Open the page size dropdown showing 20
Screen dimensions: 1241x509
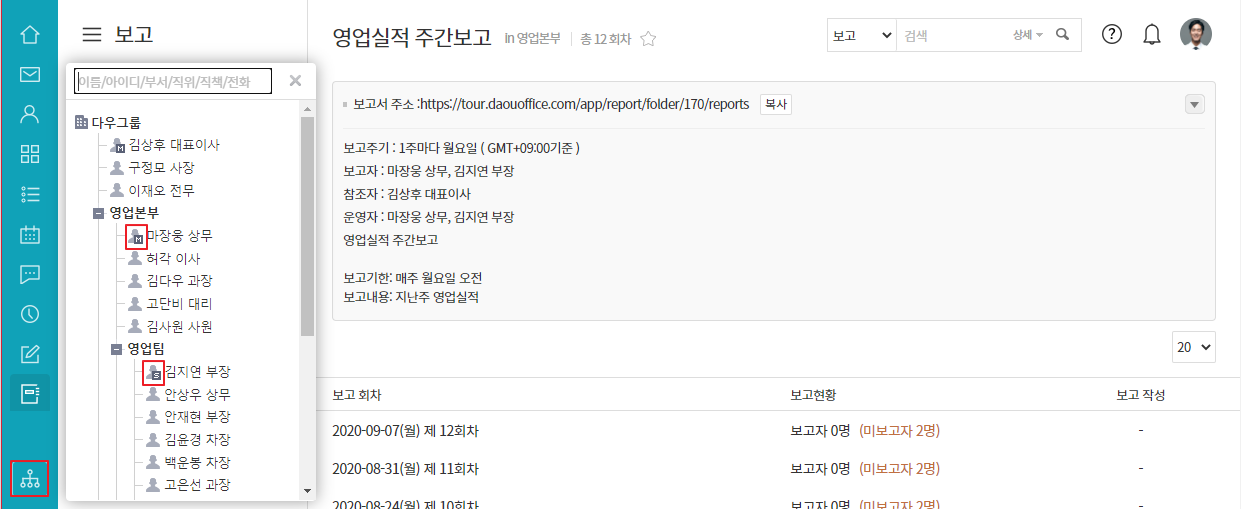coord(1194,347)
